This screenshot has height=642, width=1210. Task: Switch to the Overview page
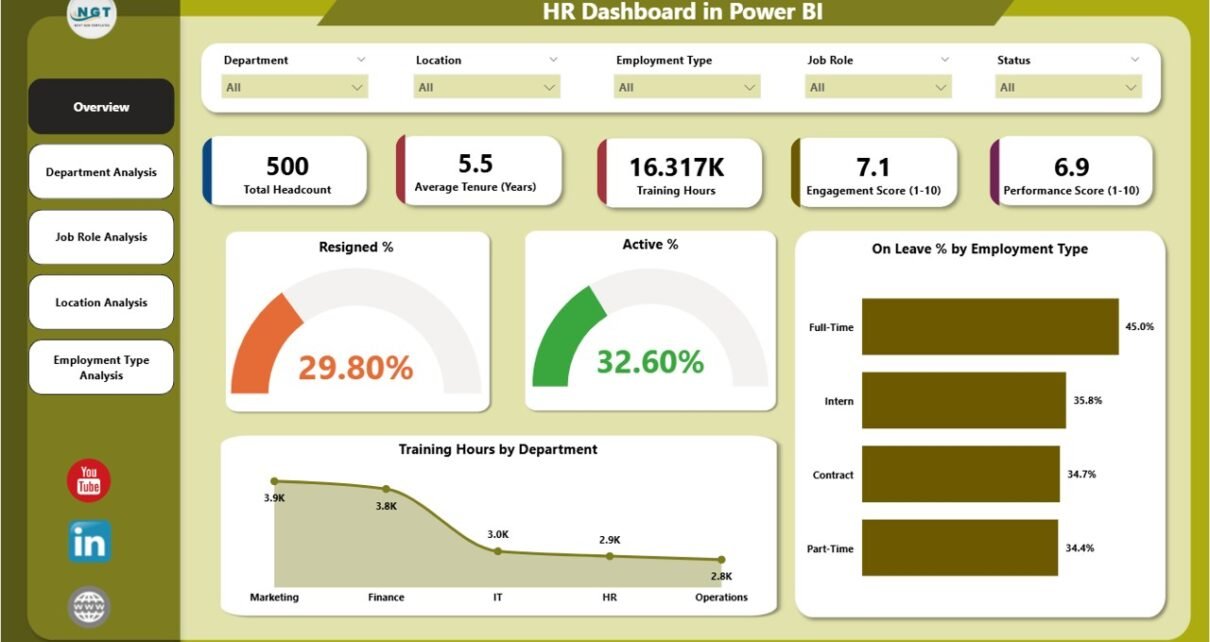point(101,107)
